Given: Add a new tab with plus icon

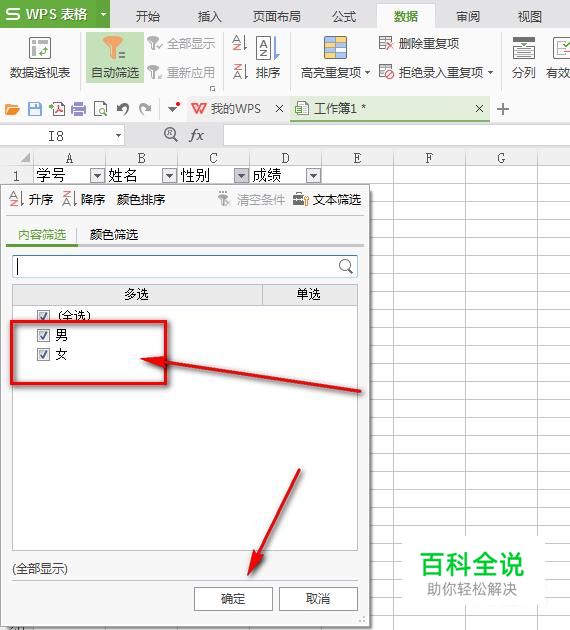Looking at the screenshot, I should point(503,109).
